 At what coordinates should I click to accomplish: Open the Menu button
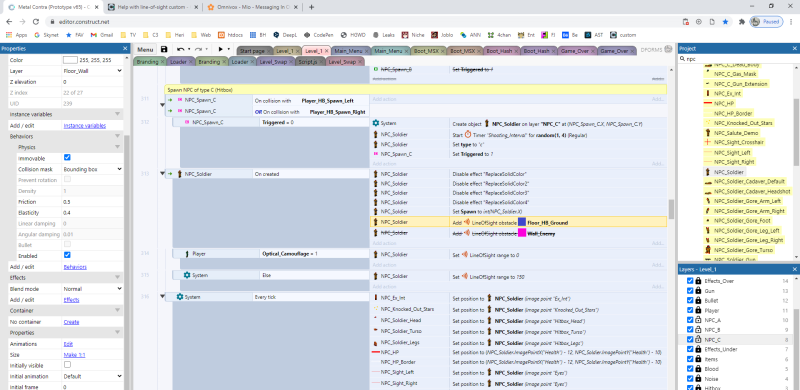[x=145, y=50]
